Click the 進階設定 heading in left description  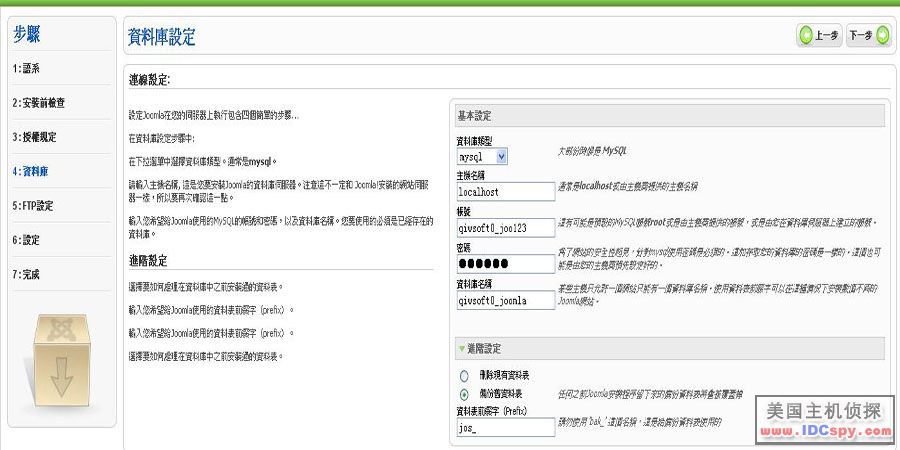tap(148, 261)
